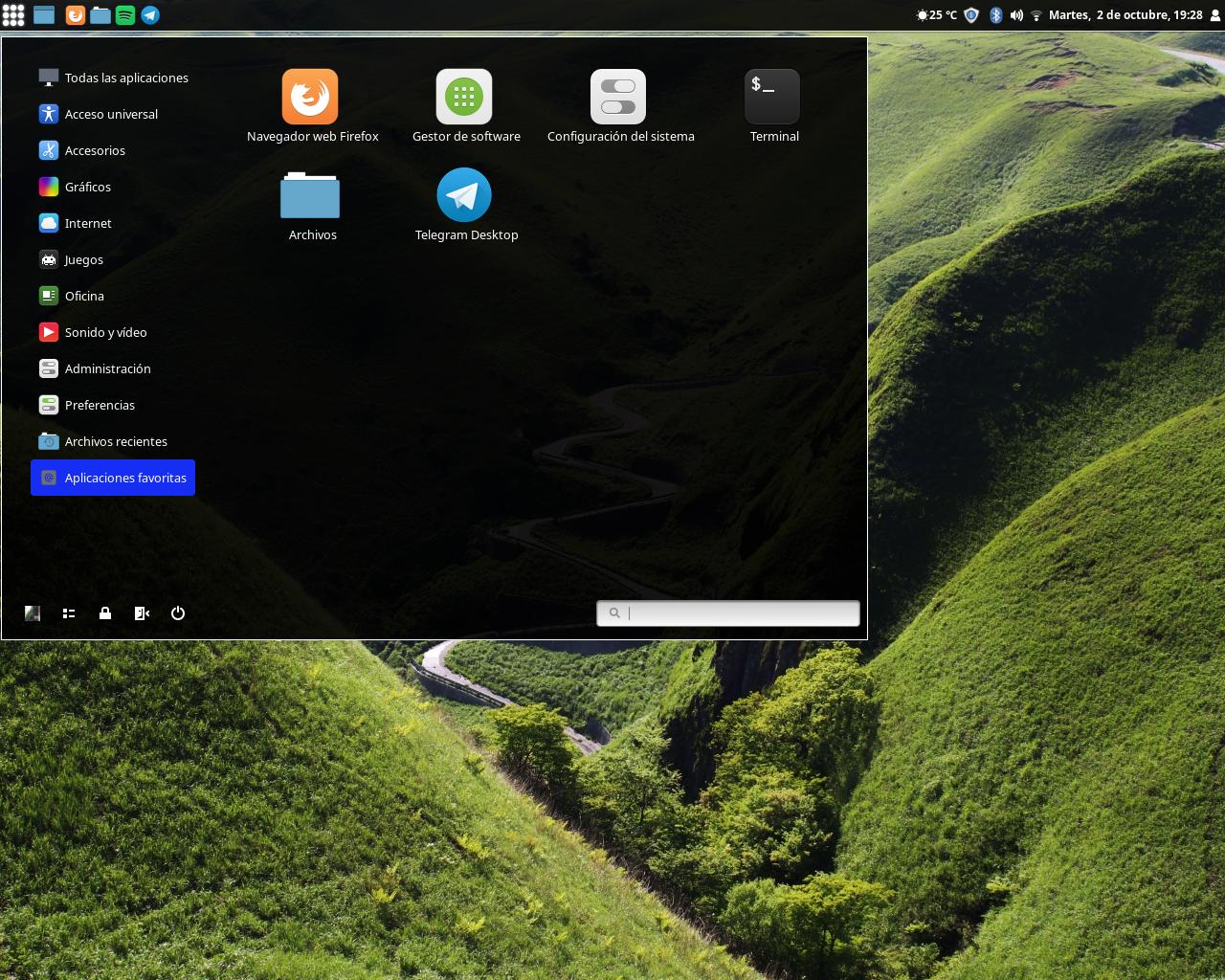1225x980 pixels.
Task: Open the calendar from the date and clock
Action: (x=1125, y=14)
